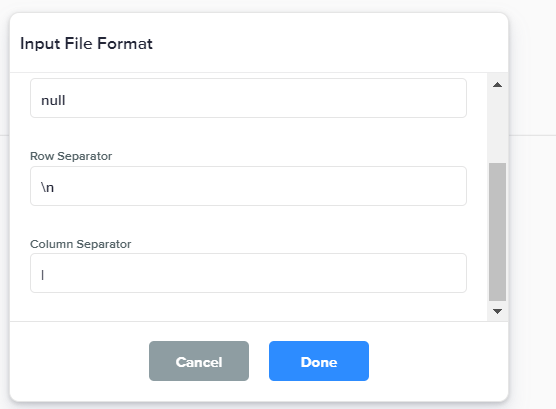Click the scrollbar track above the thumb
This screenshot has height=409, width=556.
click(x=497, y=128)
